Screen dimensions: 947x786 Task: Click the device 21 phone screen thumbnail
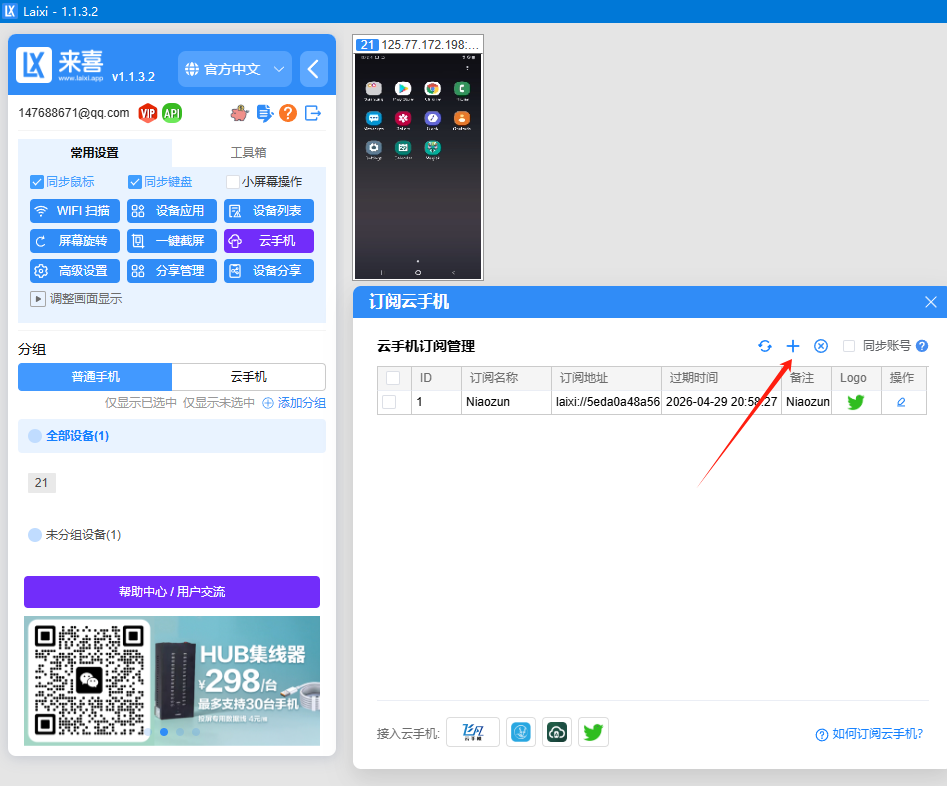point(418,166)
